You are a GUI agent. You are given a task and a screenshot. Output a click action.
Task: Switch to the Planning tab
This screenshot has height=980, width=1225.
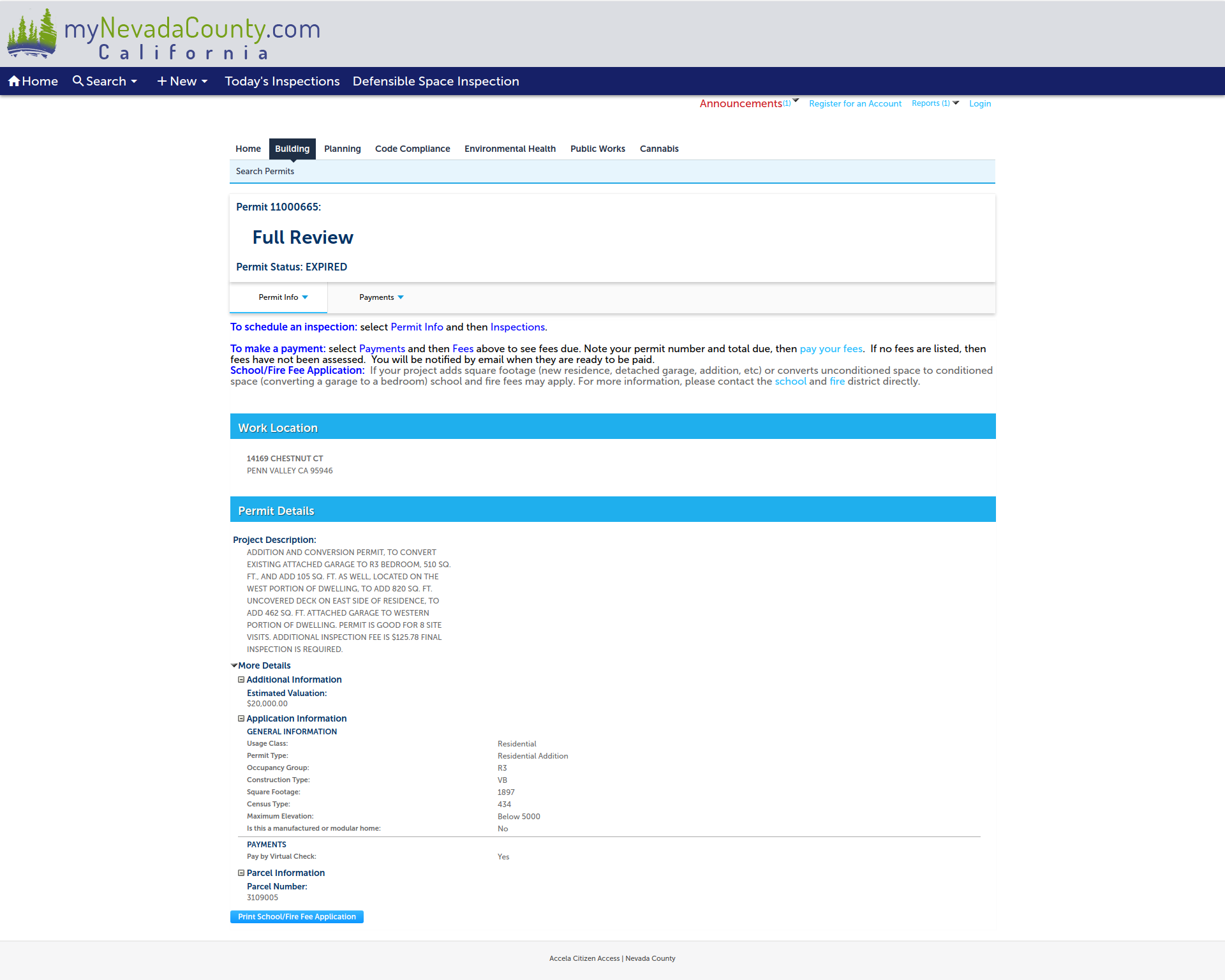coord(343,149)
